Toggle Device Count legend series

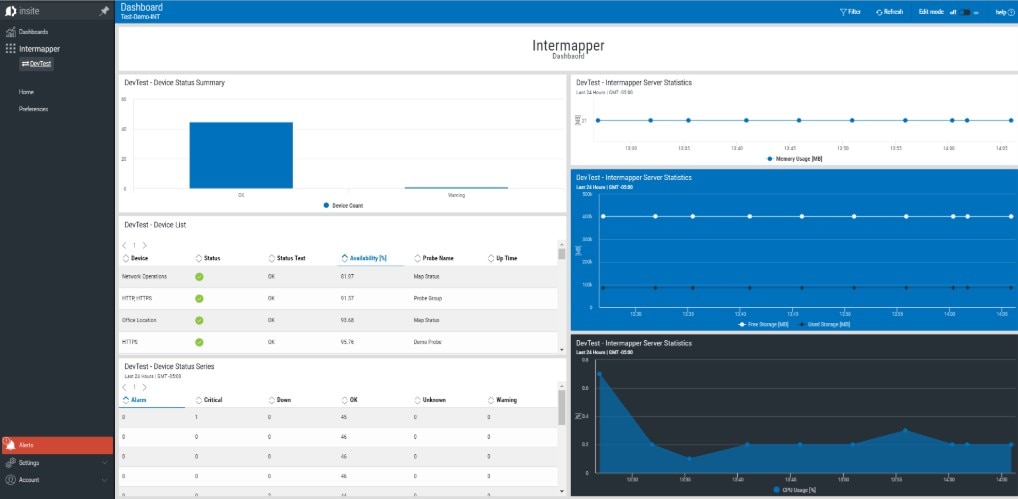(x=343, y=206)
